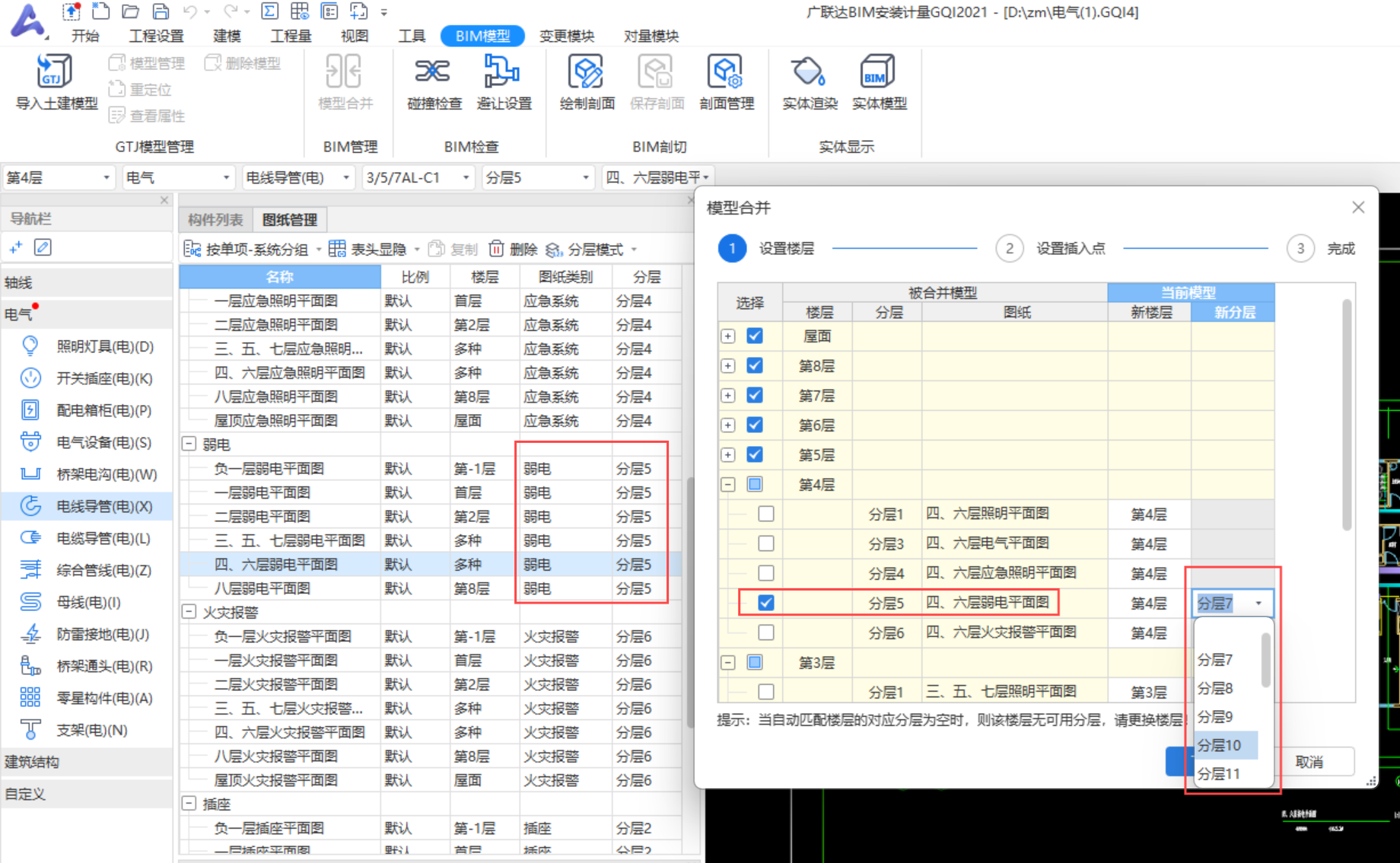The height and width of the screenshot is (863, 1400).
Task: Click 删除 delete in drawing toolbar
Action: pos(514,250)
